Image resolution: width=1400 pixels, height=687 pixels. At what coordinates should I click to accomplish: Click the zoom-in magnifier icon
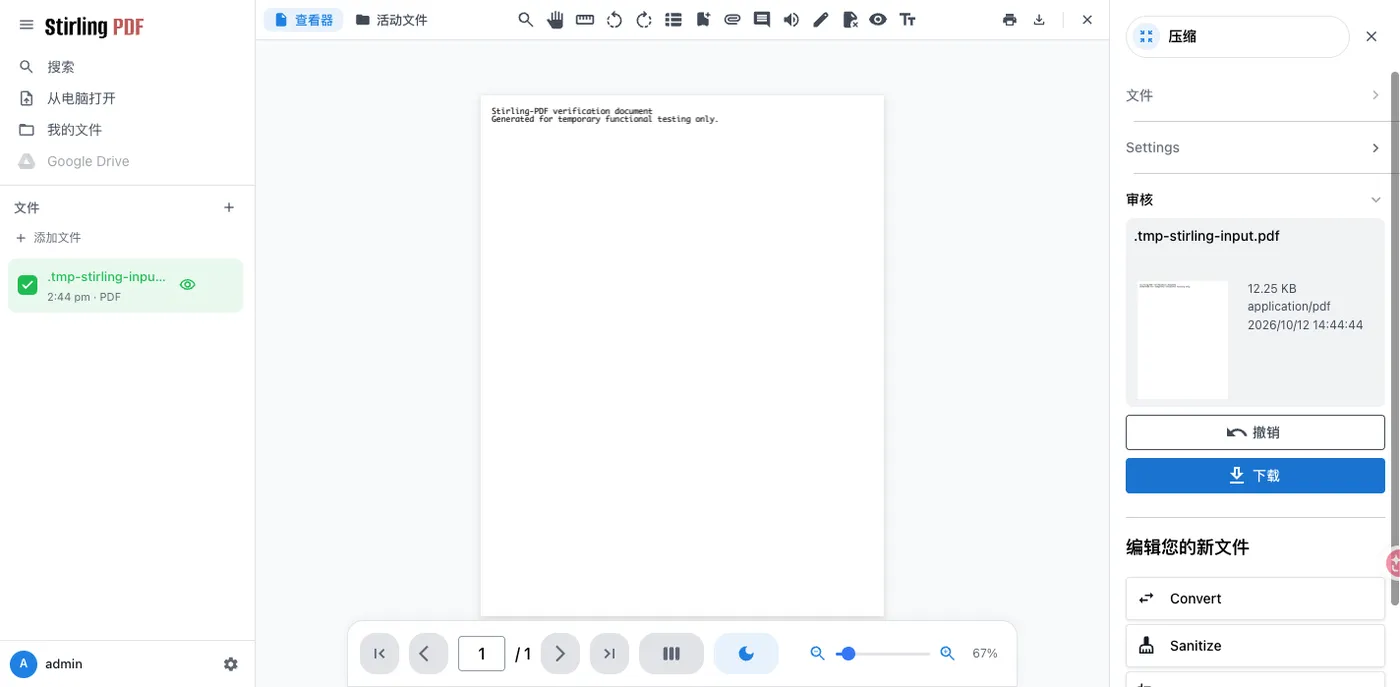click(948, 654)
